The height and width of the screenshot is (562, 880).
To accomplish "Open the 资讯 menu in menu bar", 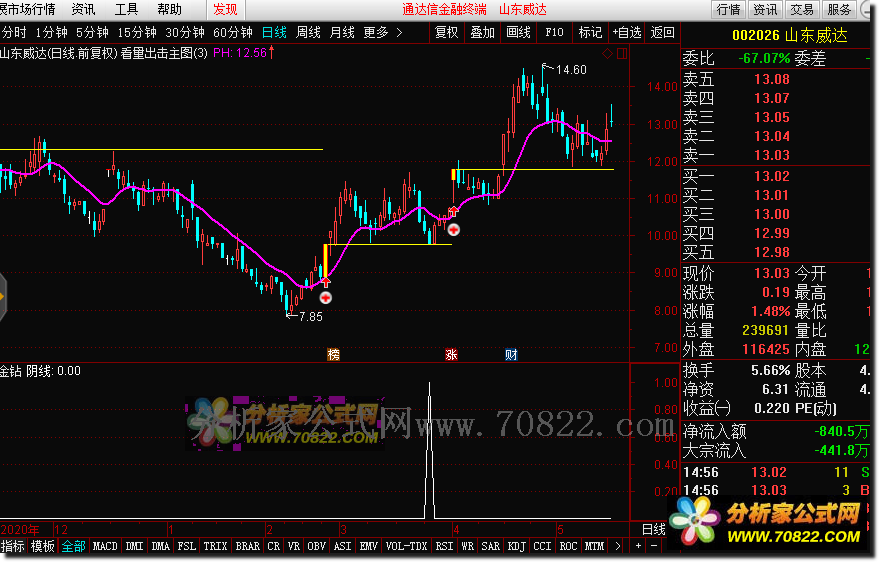I will pyautogui.click(x=83, y=10).
